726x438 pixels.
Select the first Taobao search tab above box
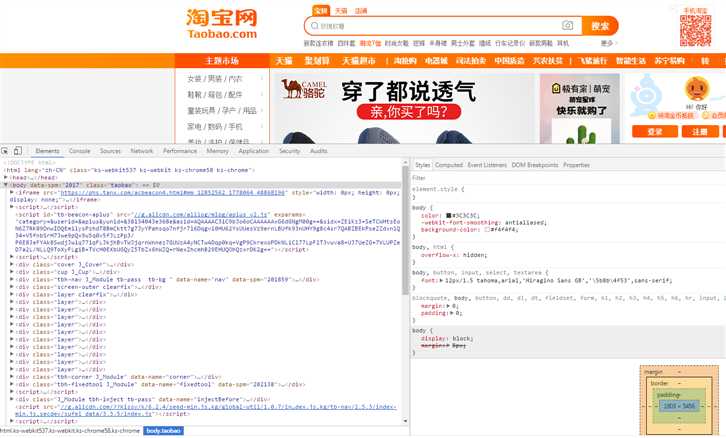[321, 10]
